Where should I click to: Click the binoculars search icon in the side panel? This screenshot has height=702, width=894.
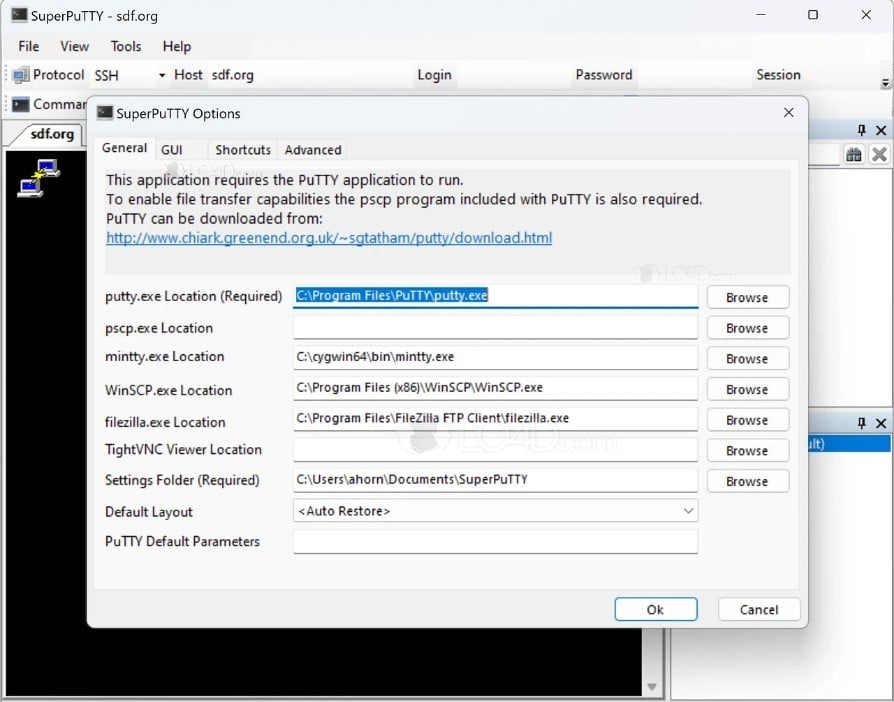854,154
